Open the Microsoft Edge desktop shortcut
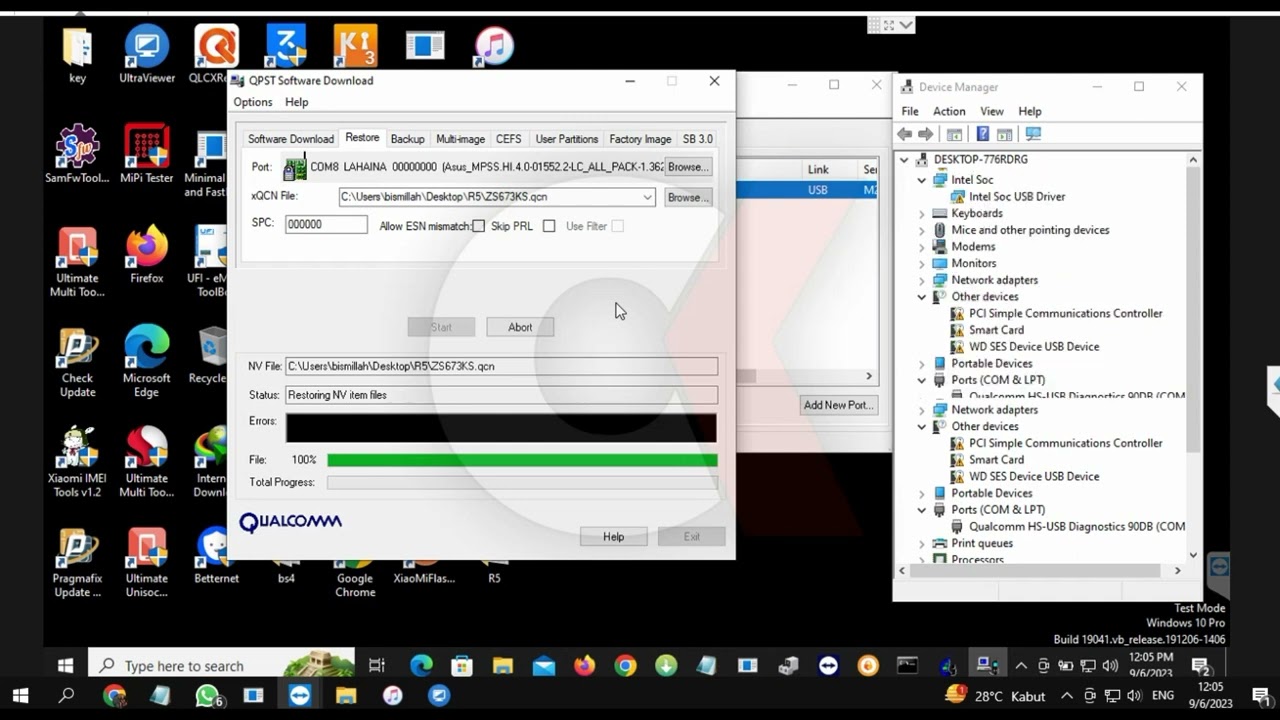This screenshot has height=720, width=1280. (147, 363)
